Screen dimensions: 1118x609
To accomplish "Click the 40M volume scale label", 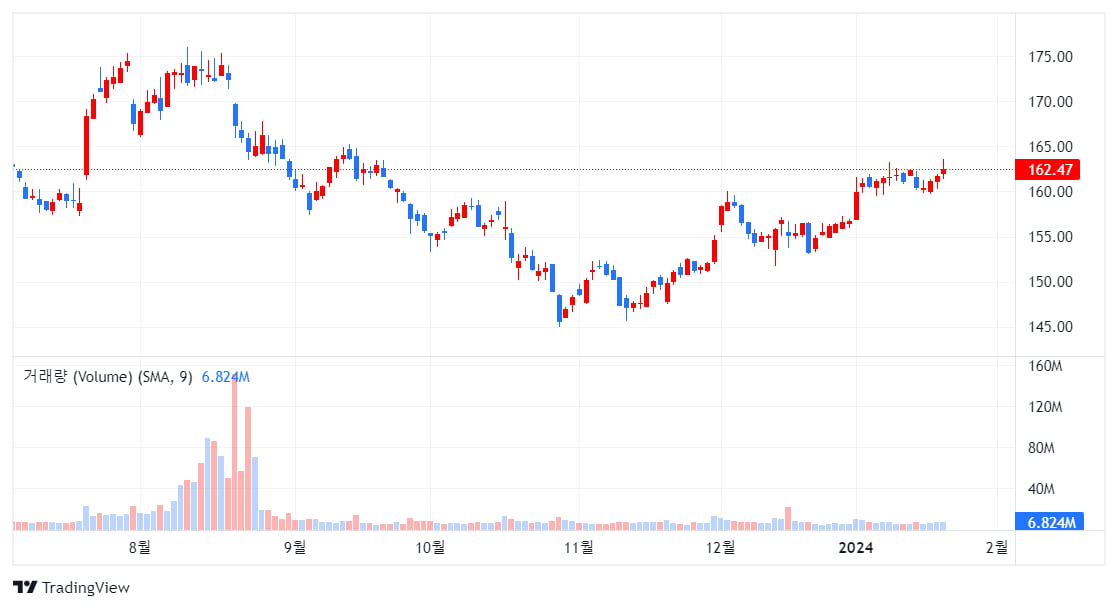I will 1041,489.
